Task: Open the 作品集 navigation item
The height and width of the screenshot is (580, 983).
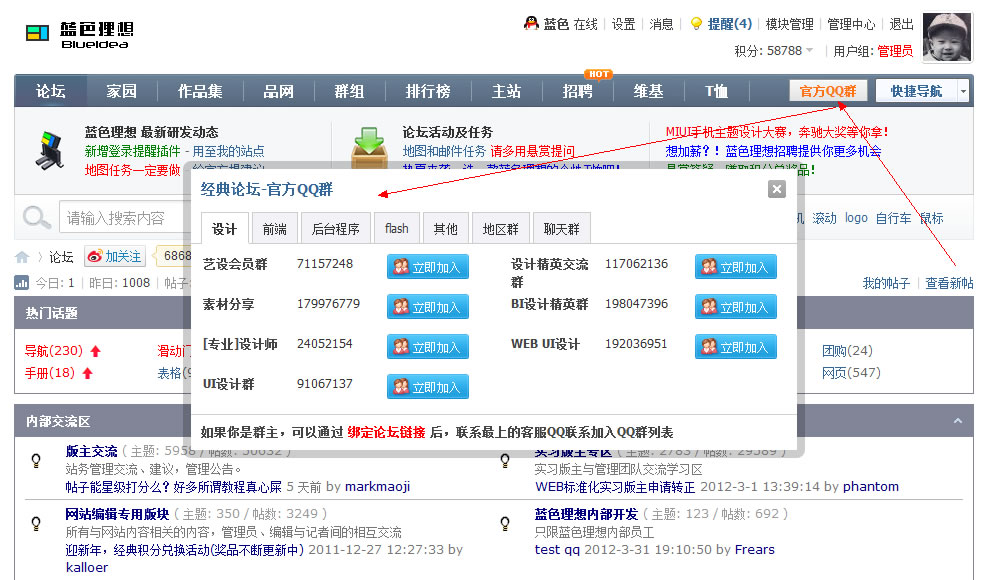Action: [x=200, y=92]
